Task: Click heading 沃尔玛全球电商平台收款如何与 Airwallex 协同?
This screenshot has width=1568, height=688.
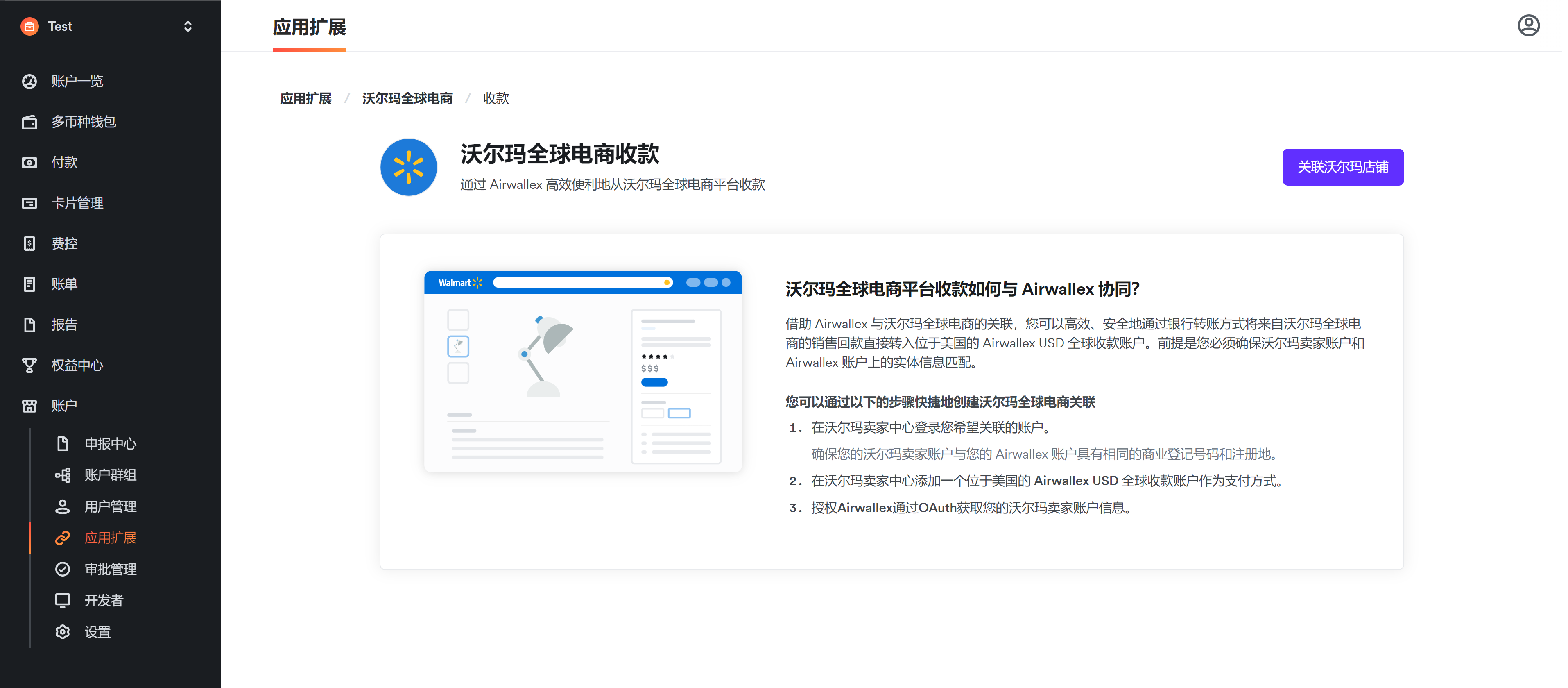Action: click(x=962, y=289)
